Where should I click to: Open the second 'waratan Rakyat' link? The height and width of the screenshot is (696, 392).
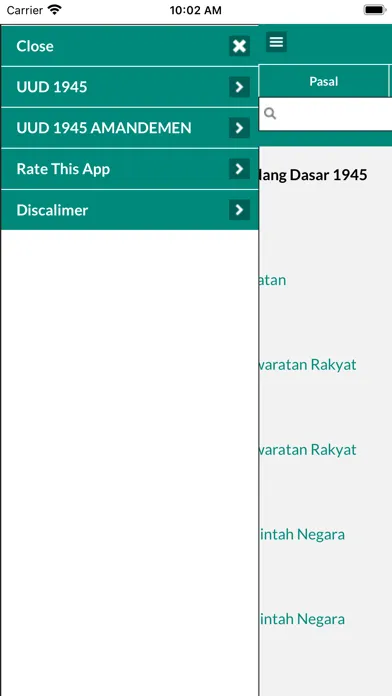(308, 450)
